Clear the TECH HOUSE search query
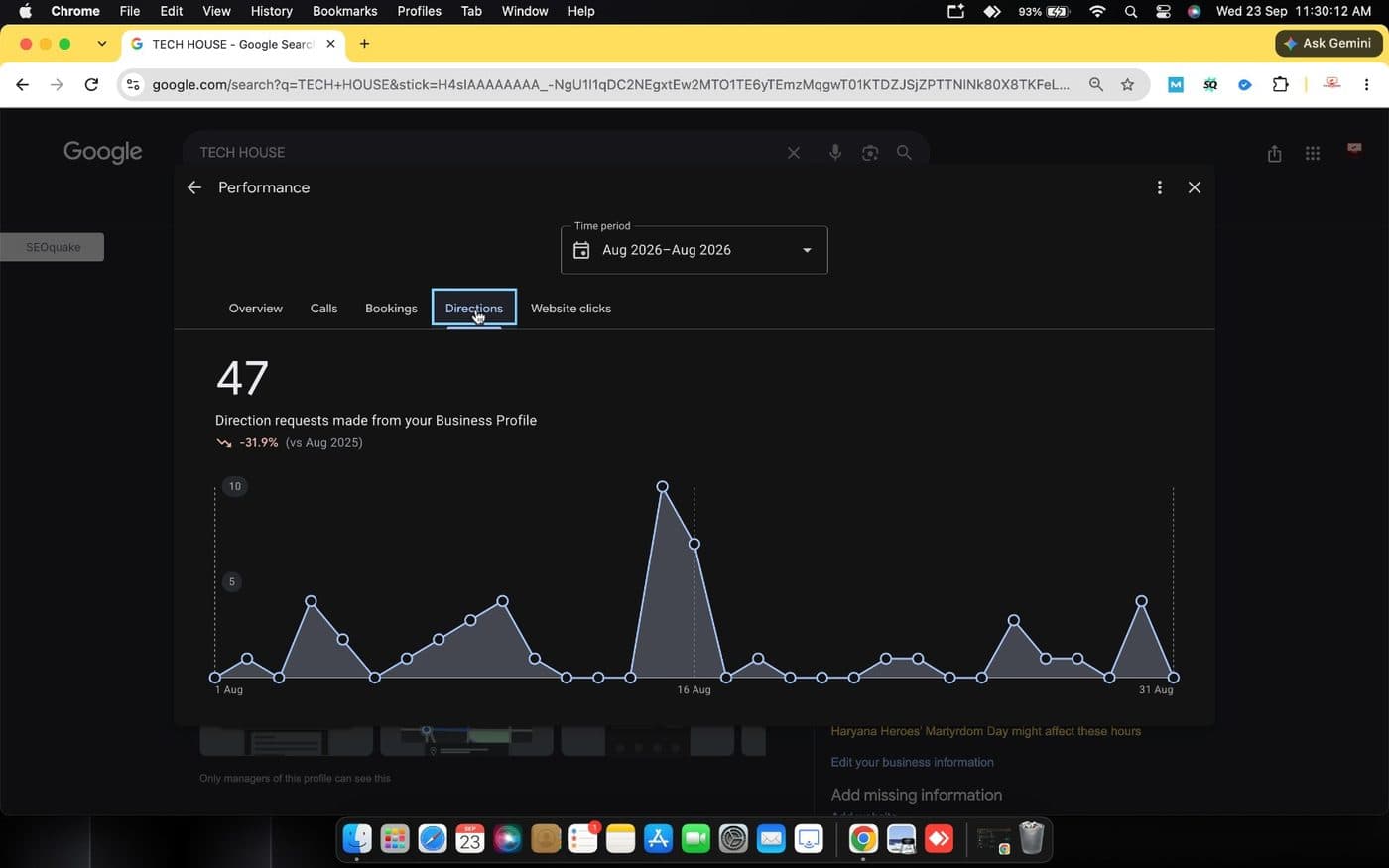1389x868 pixels. click(794, 153)
